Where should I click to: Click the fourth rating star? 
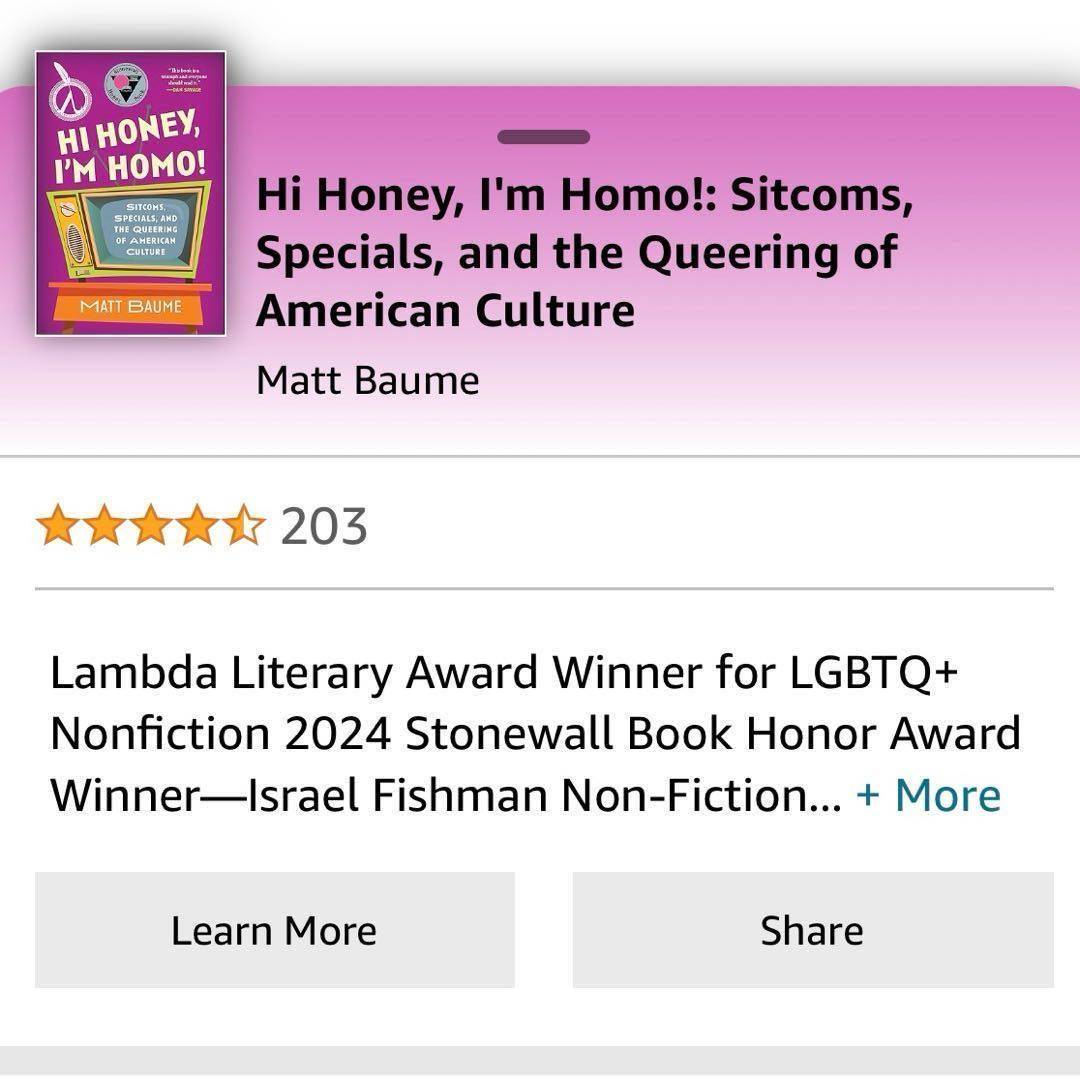(198, 526)
